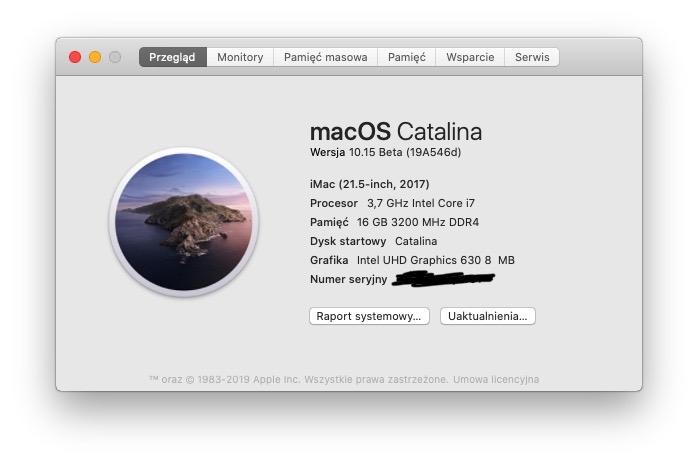Select the Pamięć masowa tab
Viewport: 698px width, 465px height.
[x=326, y=57]
